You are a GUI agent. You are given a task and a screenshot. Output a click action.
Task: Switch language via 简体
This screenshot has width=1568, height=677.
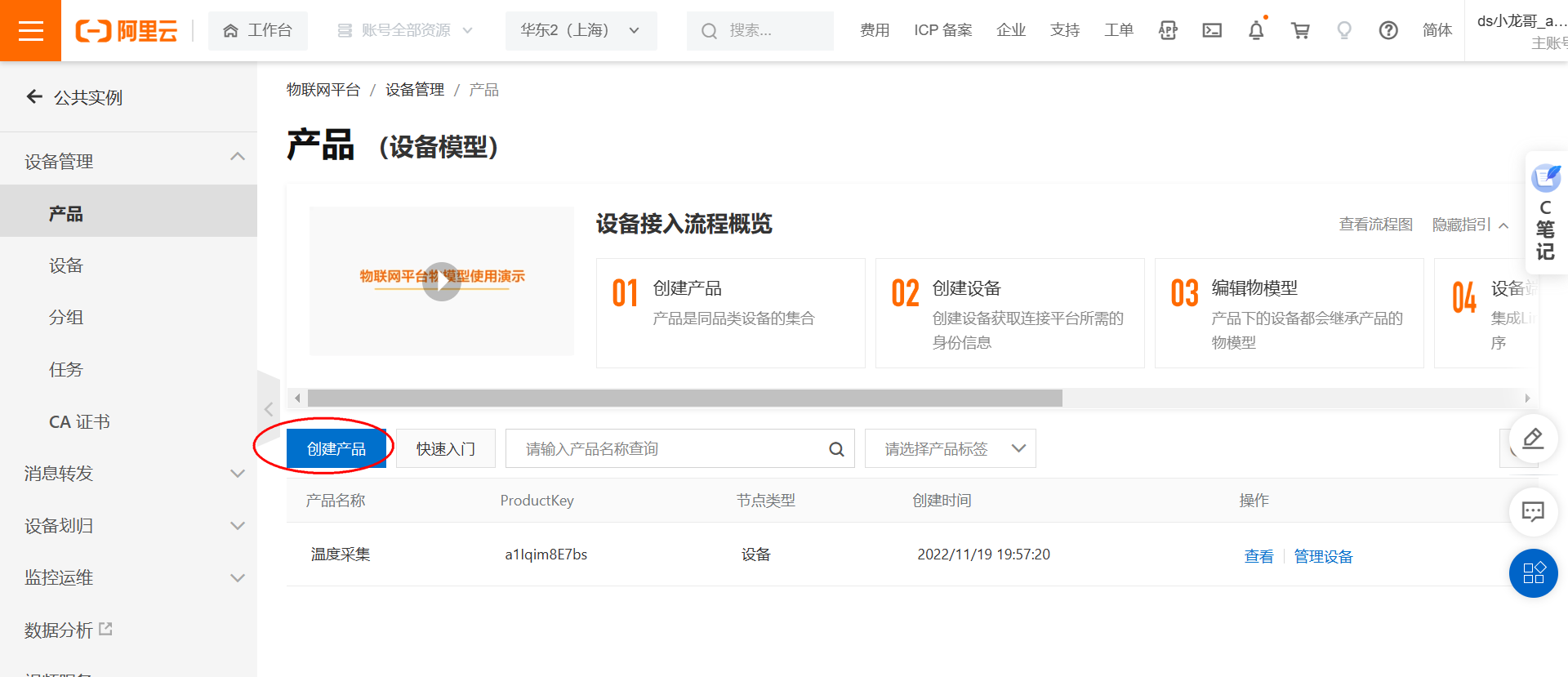[1437, 30]
